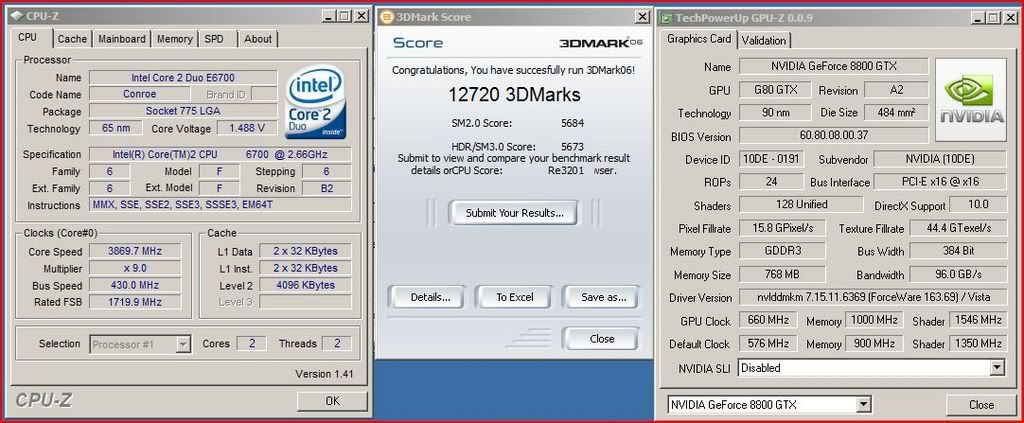Image resolution: width=1024 pixels, height=423 pixels.
Task: Click the Technology value 65 nm in CPU-Z
Action: coord(116,128)
